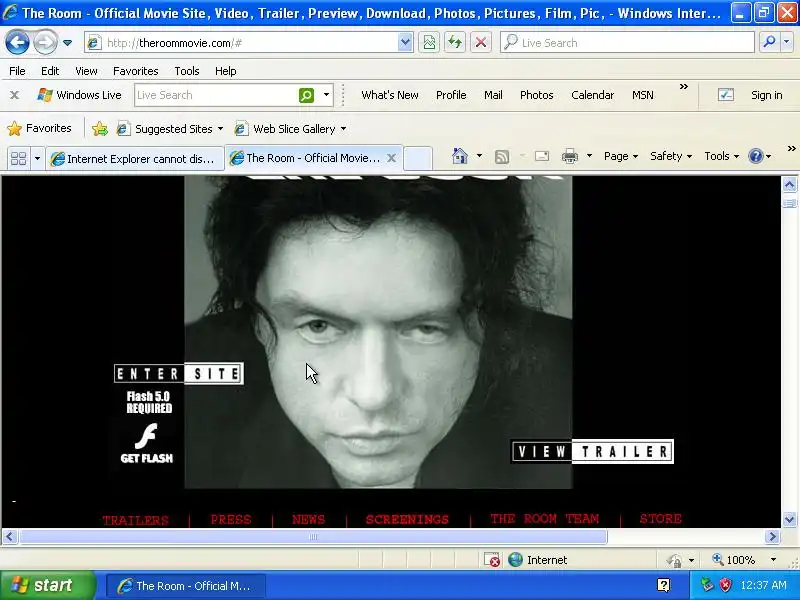Click the popup blocked status icon
This screenshot has width=800, height=600.
492,560
